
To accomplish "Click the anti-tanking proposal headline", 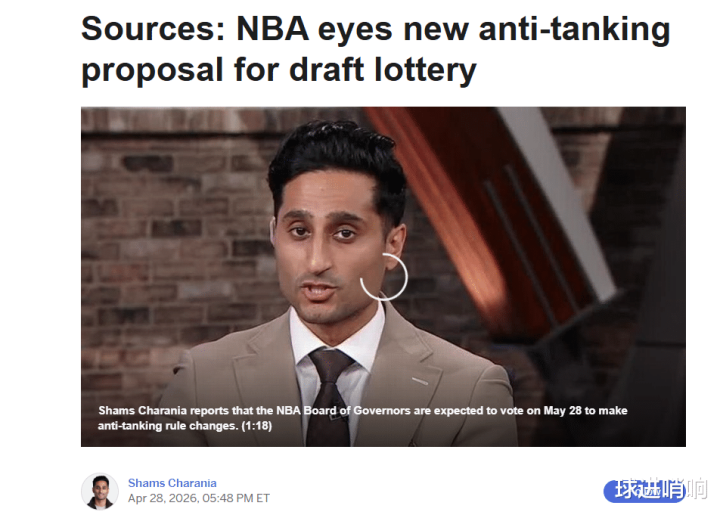I will click(376, 49).
